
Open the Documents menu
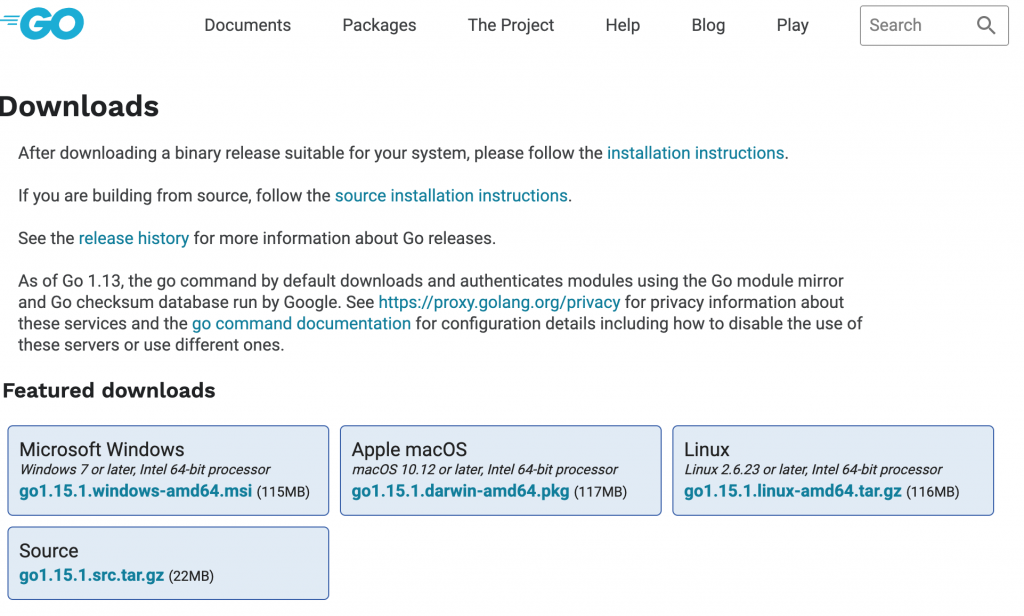click(x=248, y=25)
